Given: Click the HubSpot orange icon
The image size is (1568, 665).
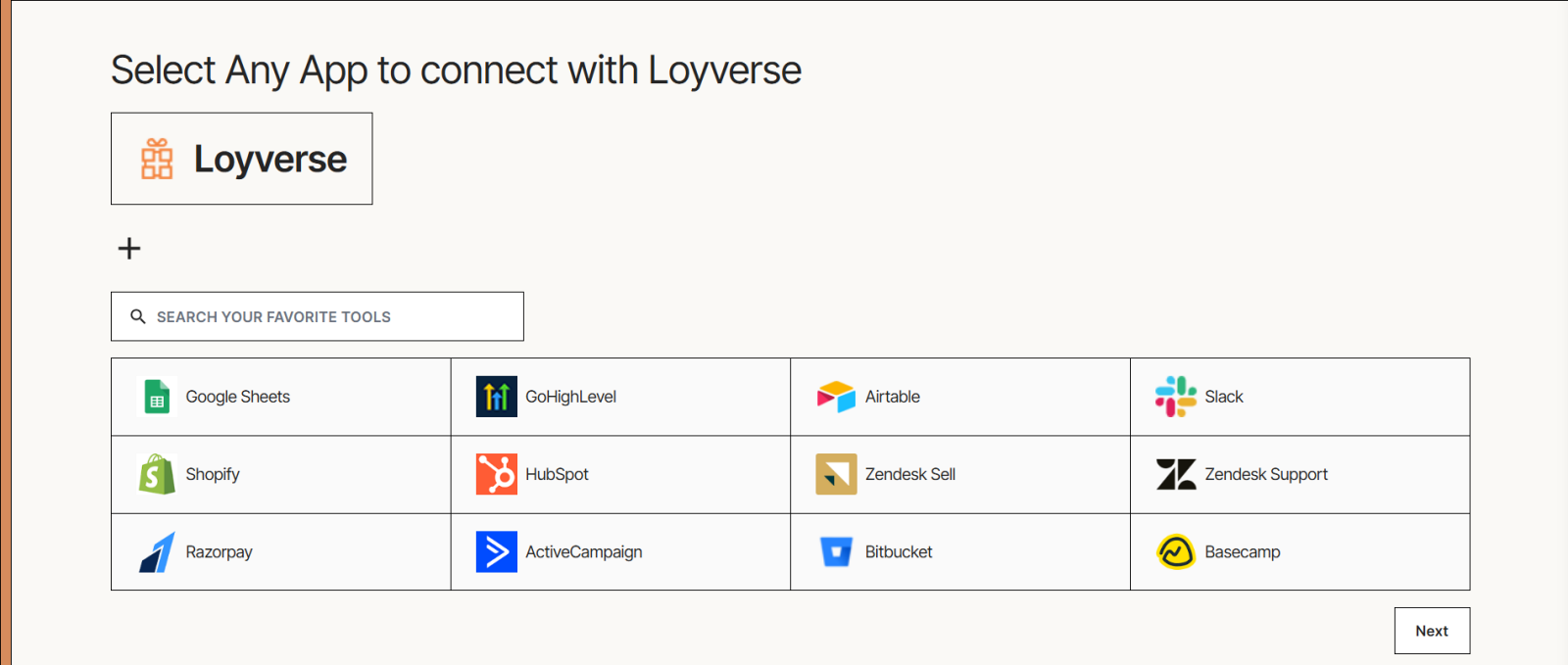Looking at the screenshot, I should [x=496, y=474].
